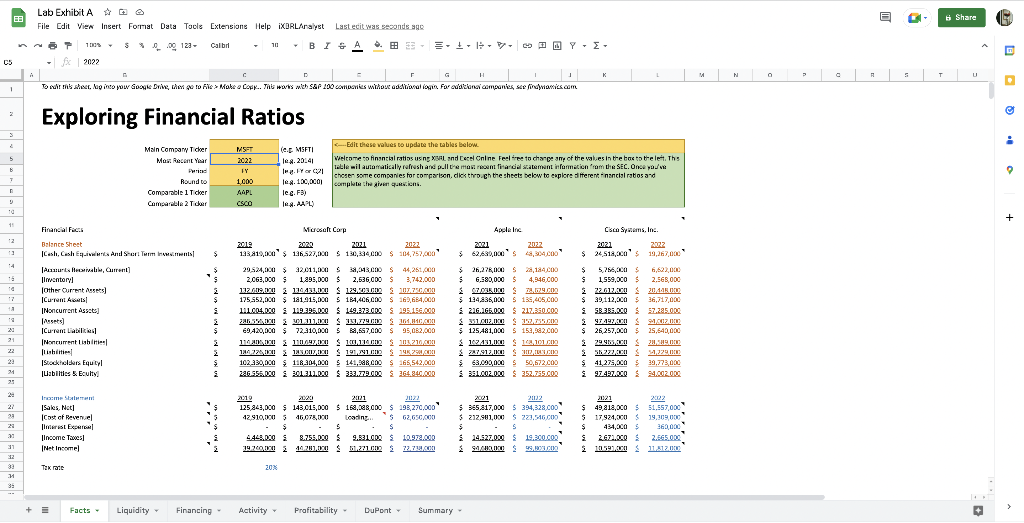This screenshot has height=523, width=1024.
Task: Open the more number formats dropdown
Action: pos(189,46)
